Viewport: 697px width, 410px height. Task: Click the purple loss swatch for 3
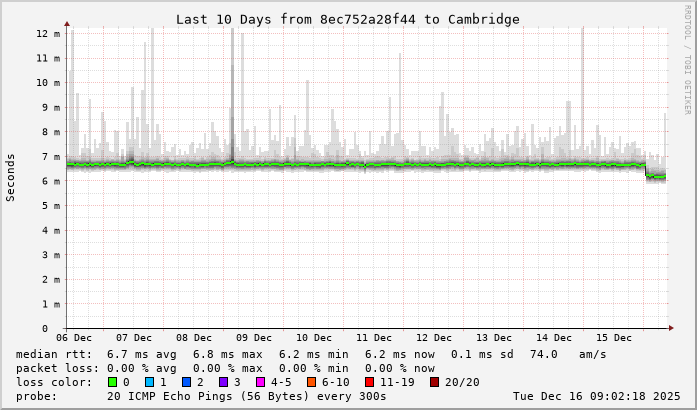[223, 382]
